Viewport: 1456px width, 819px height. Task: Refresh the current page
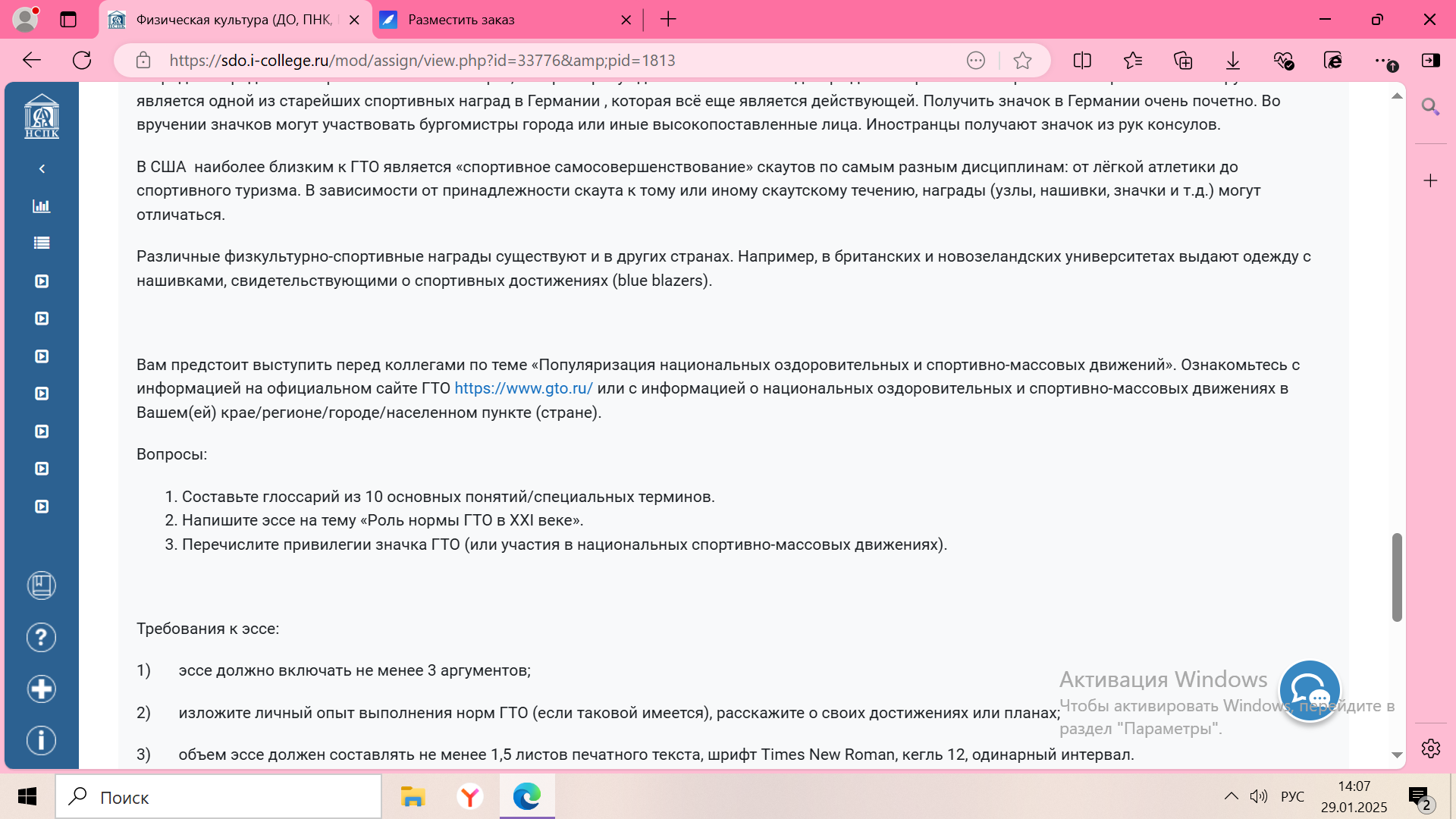[82, 61]
